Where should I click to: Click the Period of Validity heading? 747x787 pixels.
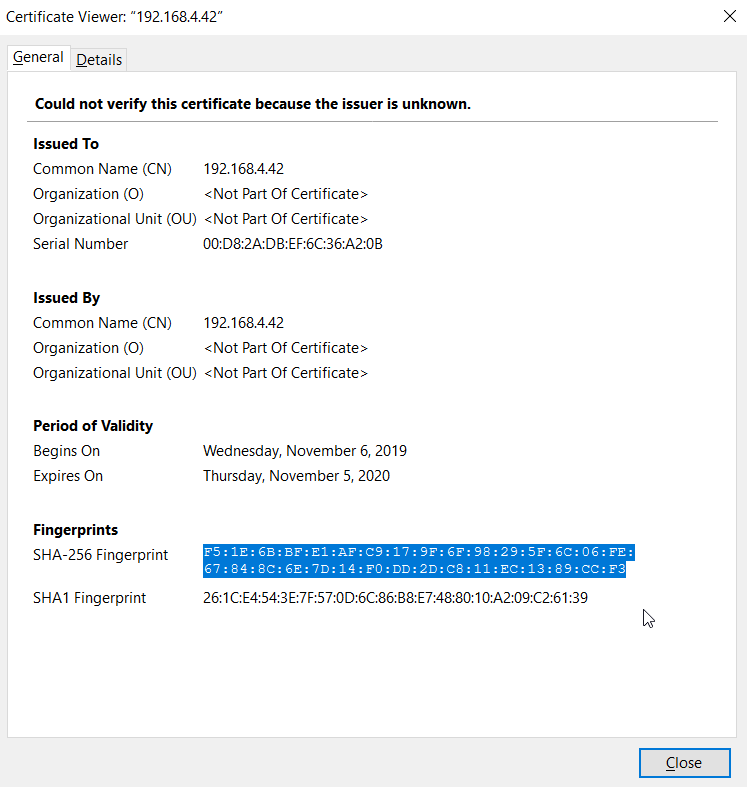pos(93,426)
